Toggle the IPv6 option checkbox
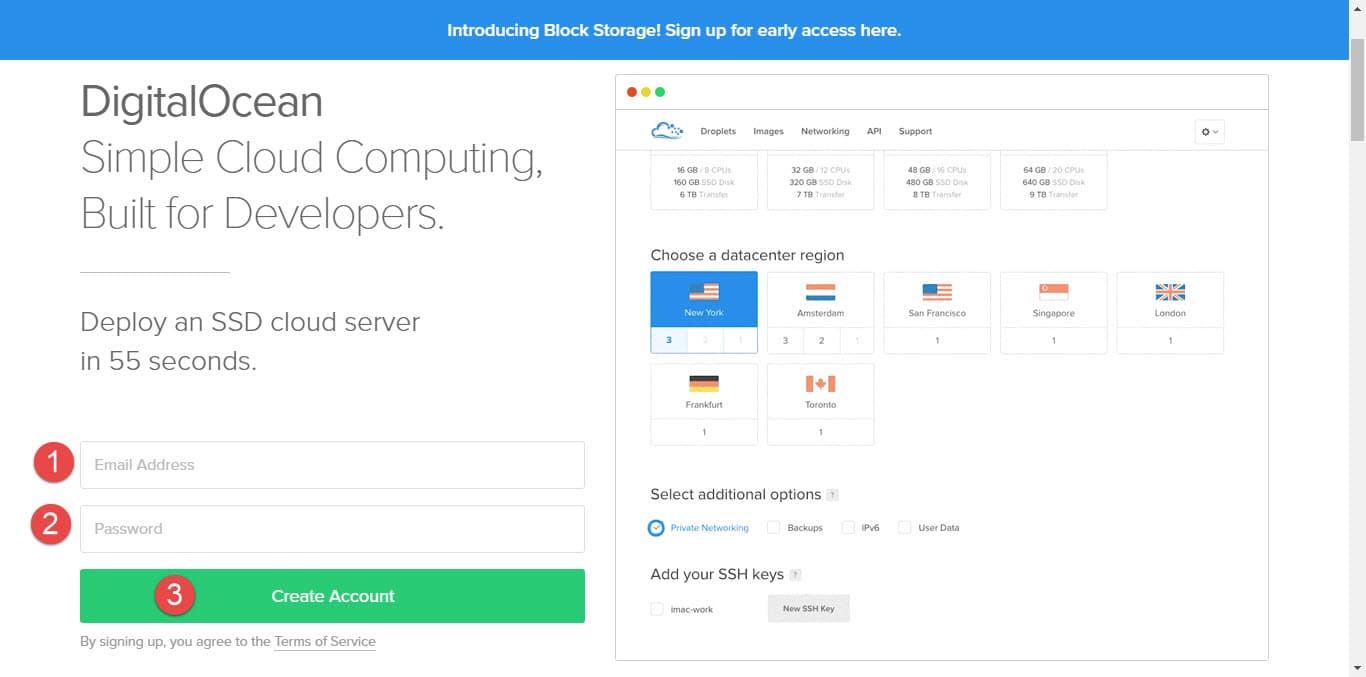 848,527
